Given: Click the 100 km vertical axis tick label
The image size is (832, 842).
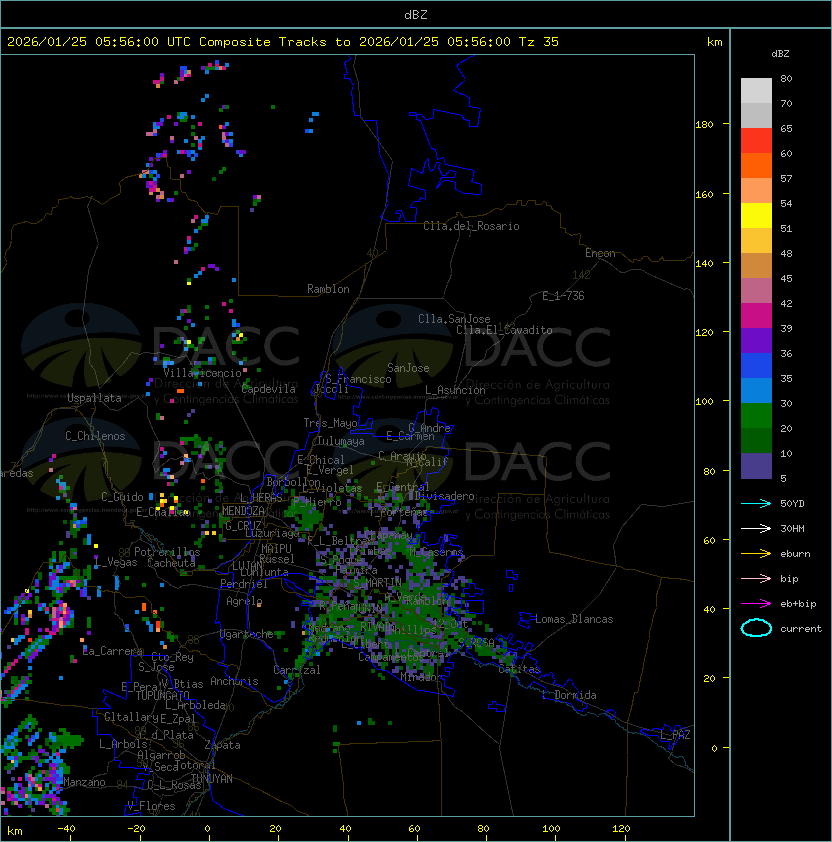Looking at the screenshot, I should point(704,402).
